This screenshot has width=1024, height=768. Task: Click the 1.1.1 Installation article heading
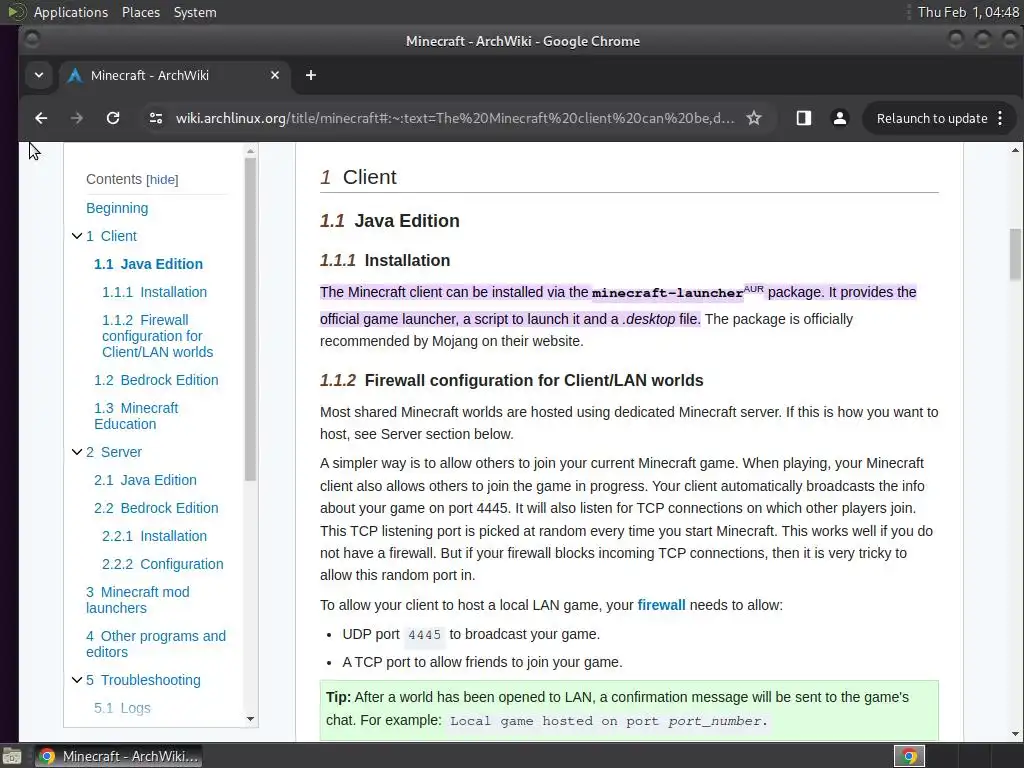pyautogui.click(x=385, y=261)
